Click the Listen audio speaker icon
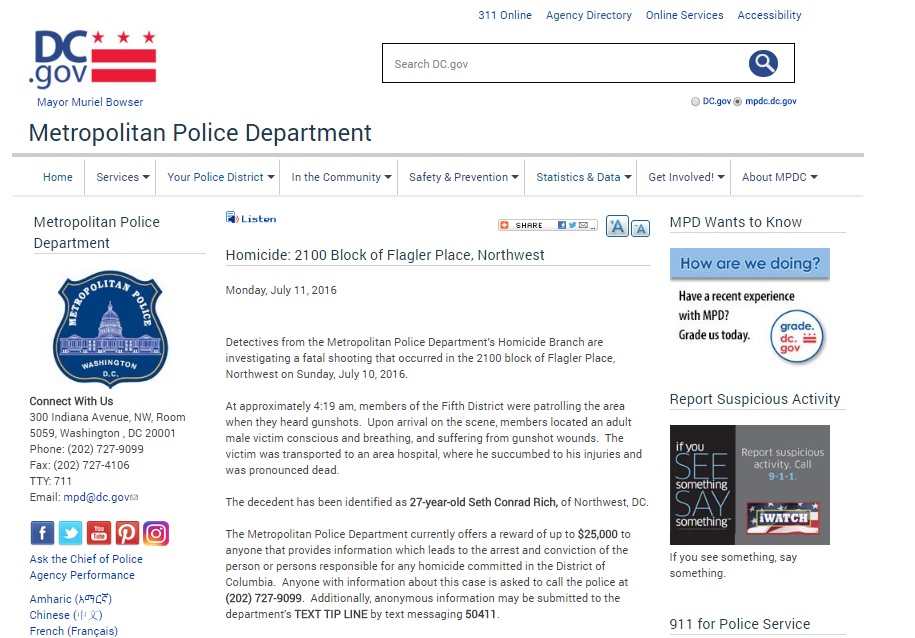The width and height of the screenshot is (915, 638). 232,218
